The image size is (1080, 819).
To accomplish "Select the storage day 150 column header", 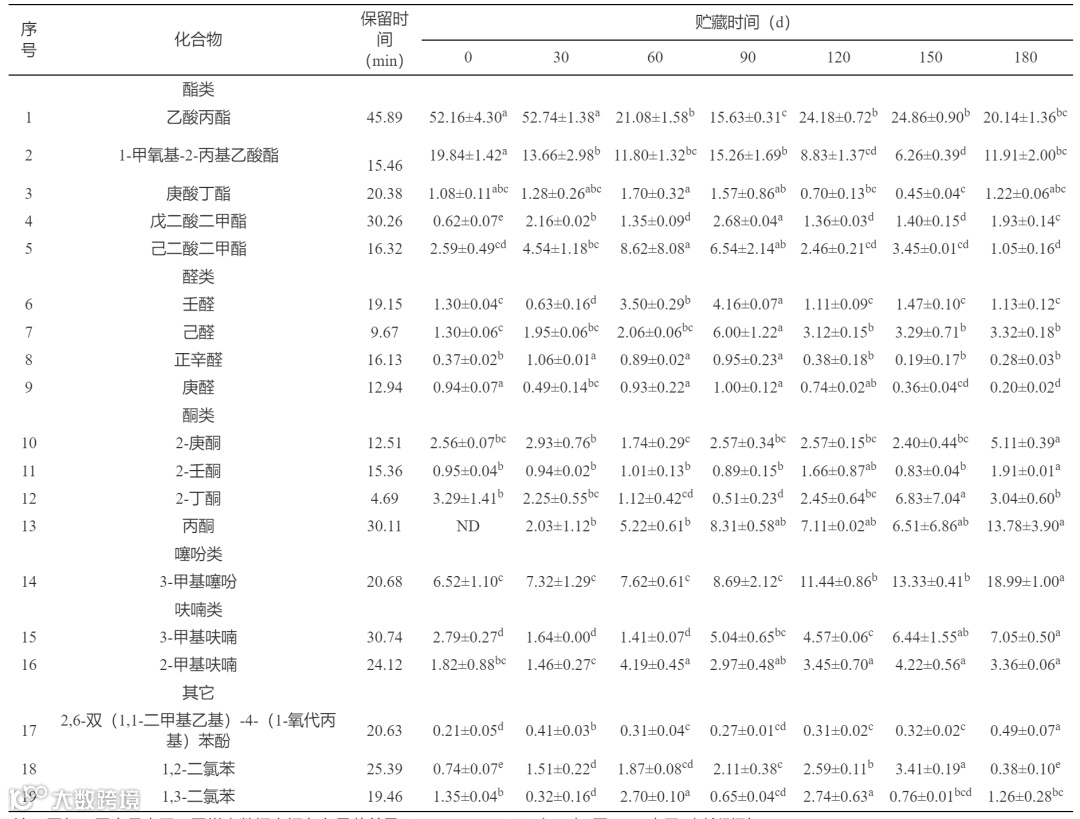I will tap(931, 57).
